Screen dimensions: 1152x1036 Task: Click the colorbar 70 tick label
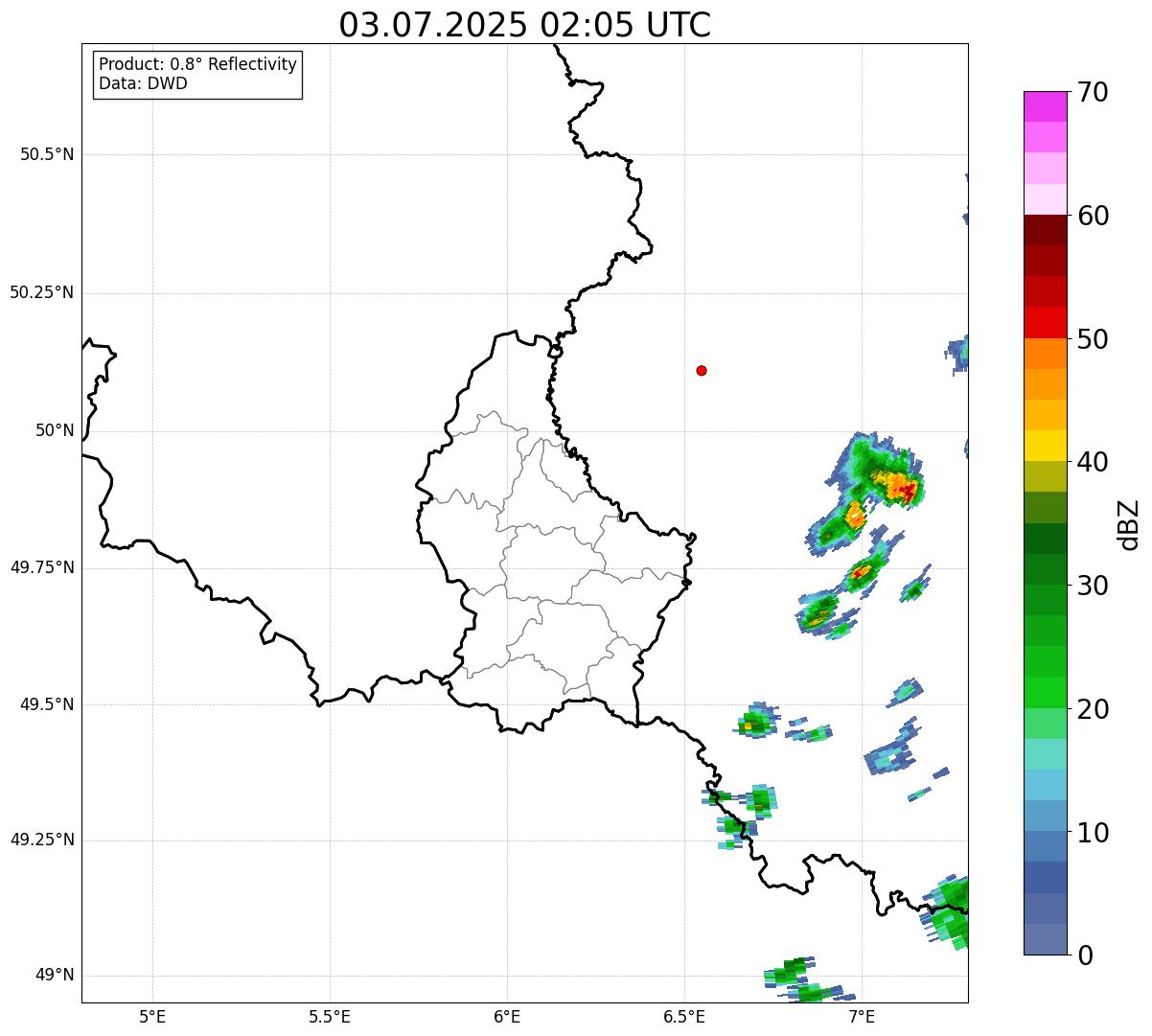tap(1094, 92)
